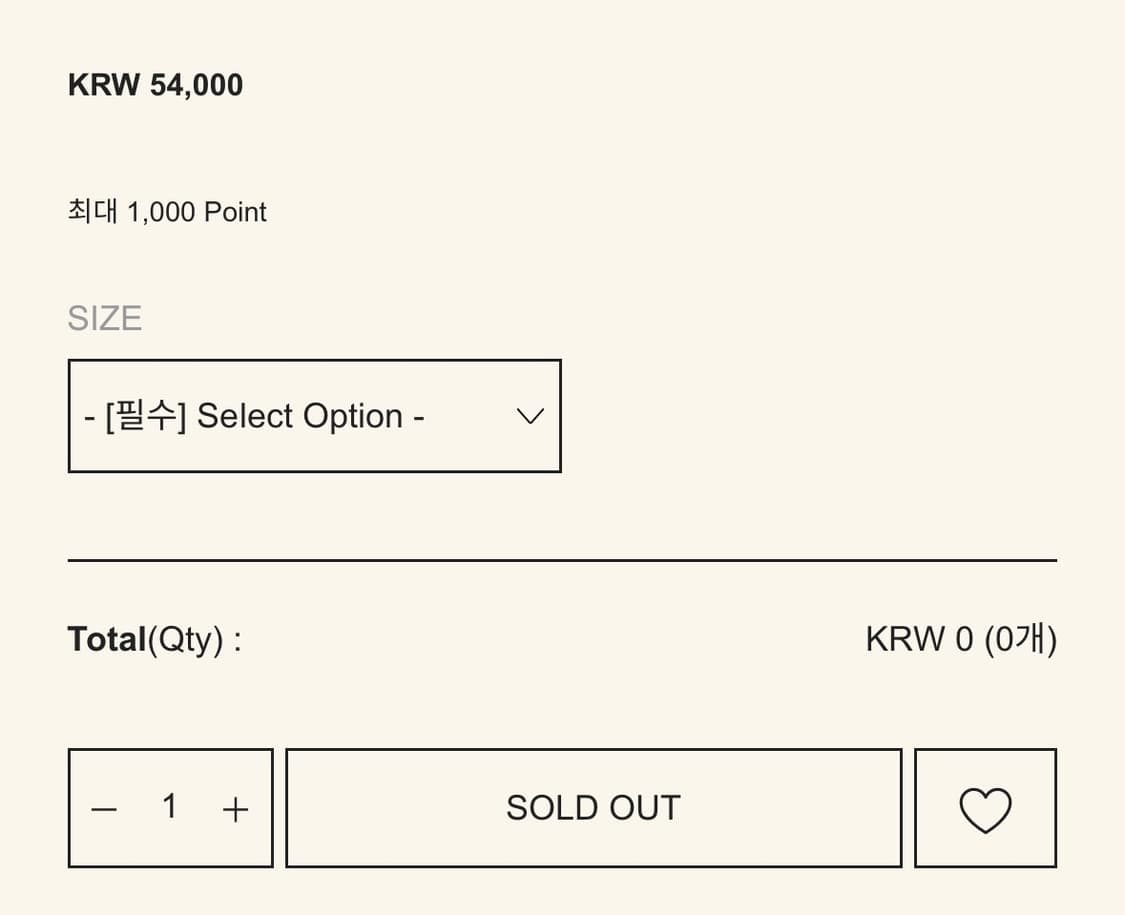Viewport: 1125px width, 915px height.
Task: Click the '(Qty) :' text
Action: click(x=195, y=639)
